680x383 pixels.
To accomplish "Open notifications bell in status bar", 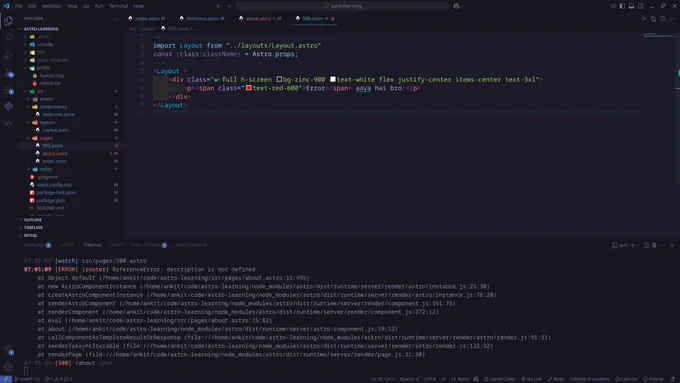I will 672,379.
